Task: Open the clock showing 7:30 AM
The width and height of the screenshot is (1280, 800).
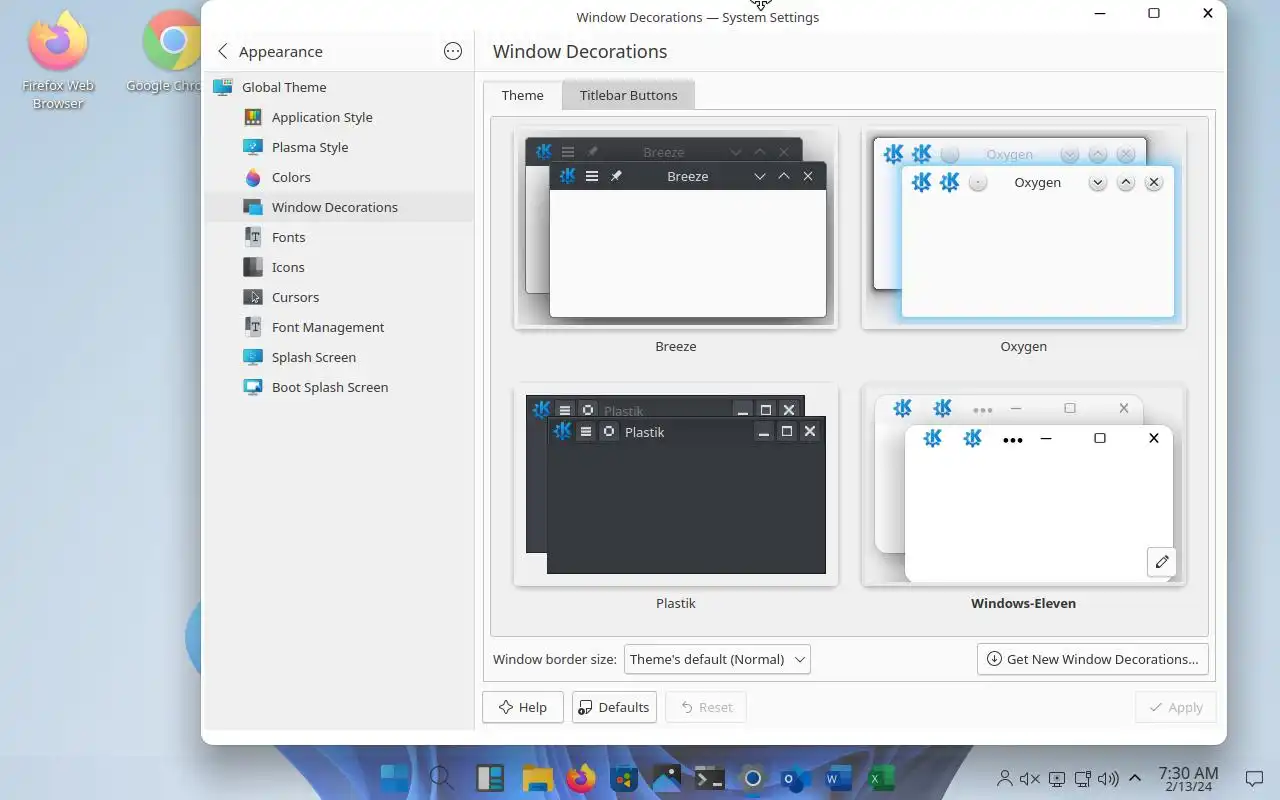Action: click(x=1188, y=779)
